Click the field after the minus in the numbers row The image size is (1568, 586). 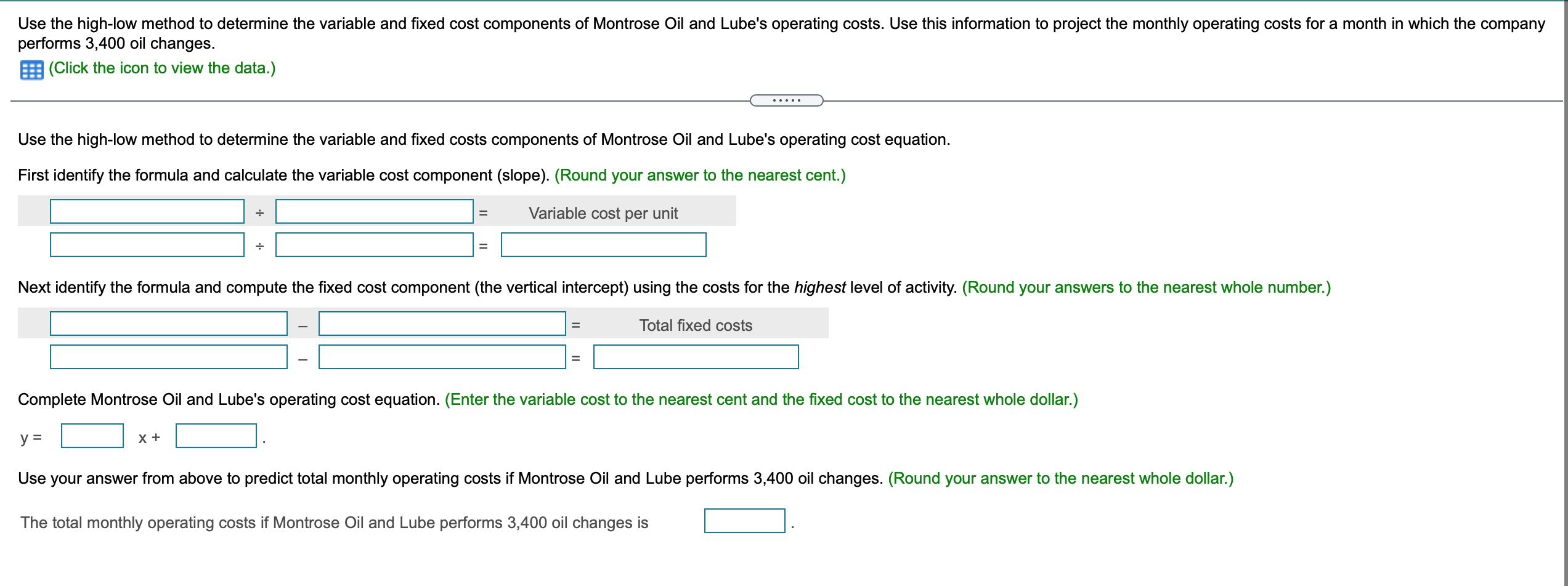coord(442,356)
